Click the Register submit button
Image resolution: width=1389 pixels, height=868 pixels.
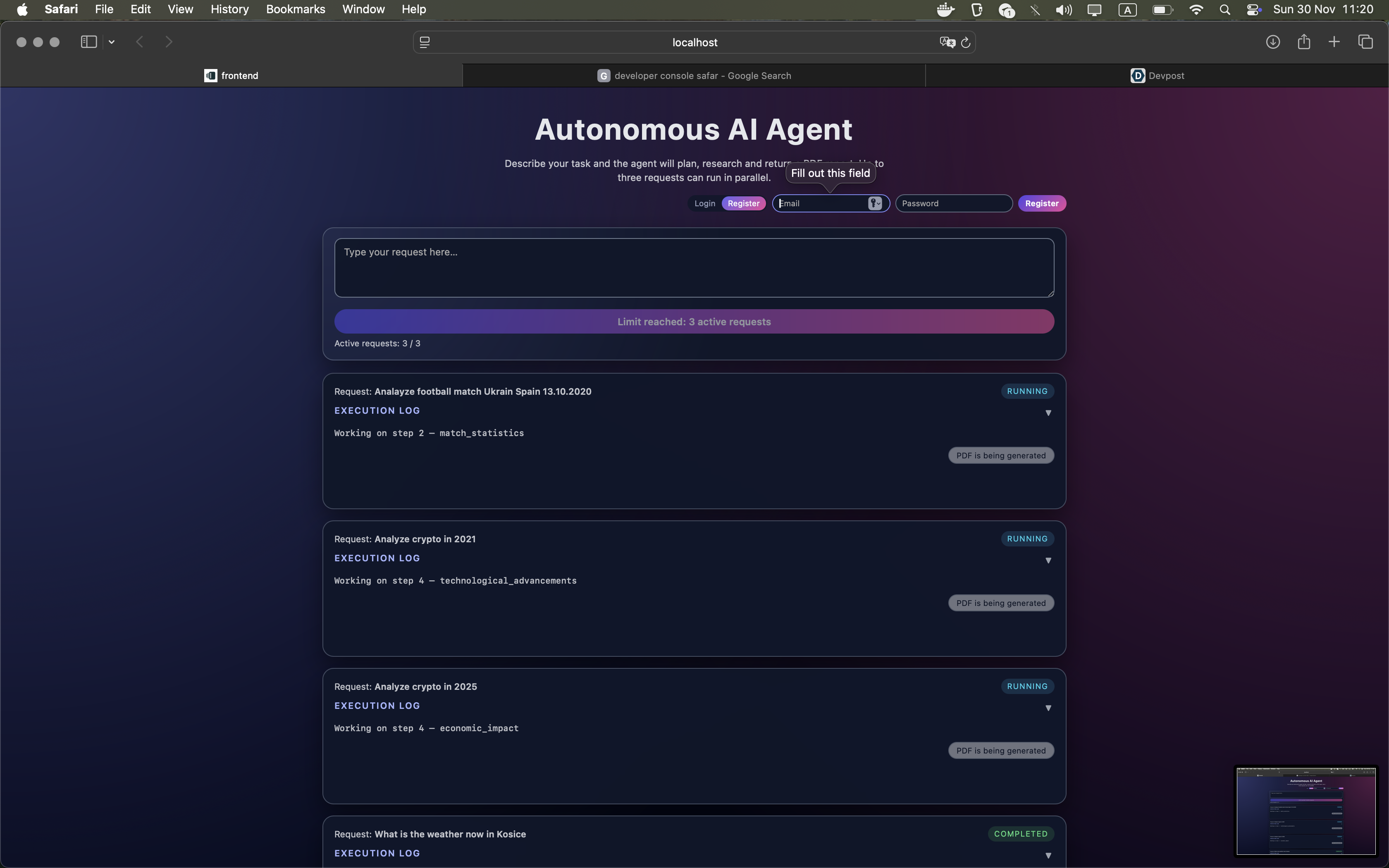[x=1041, y=203]
